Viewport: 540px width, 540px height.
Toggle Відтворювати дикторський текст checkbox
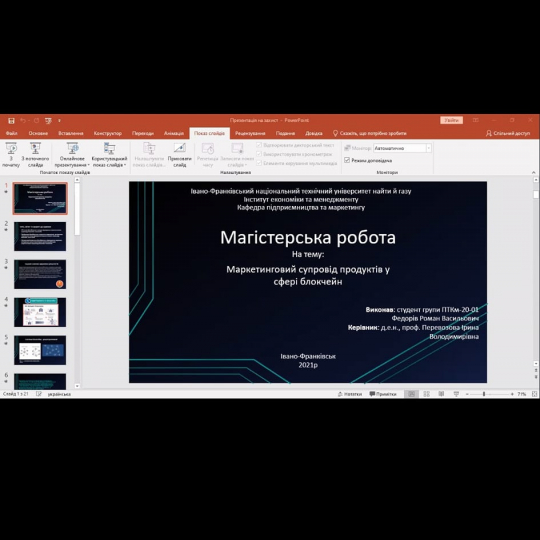[x=259, y=145]
